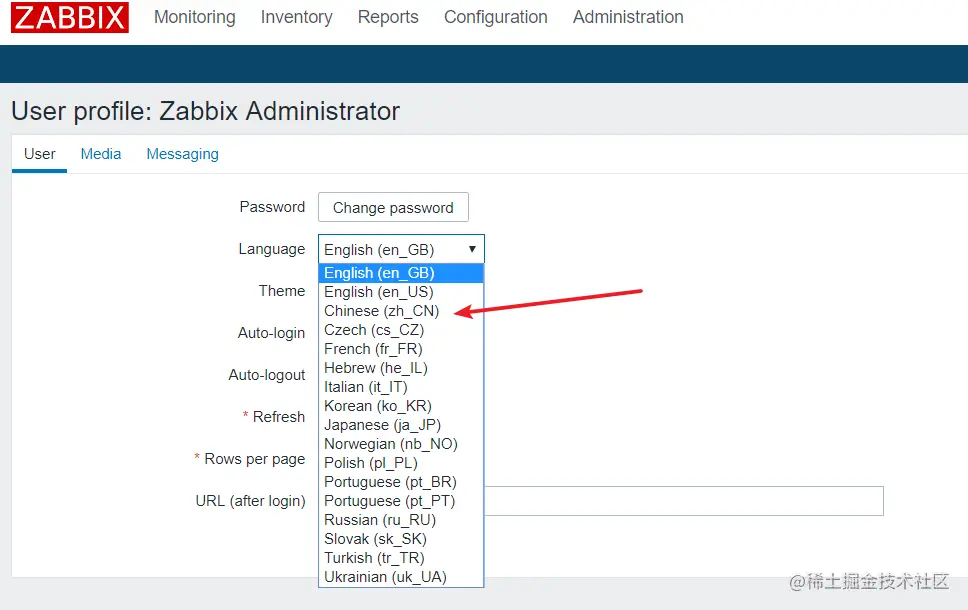The image size is (968, 610).
Task: Open the Reports menu
Action: point(388,17)
